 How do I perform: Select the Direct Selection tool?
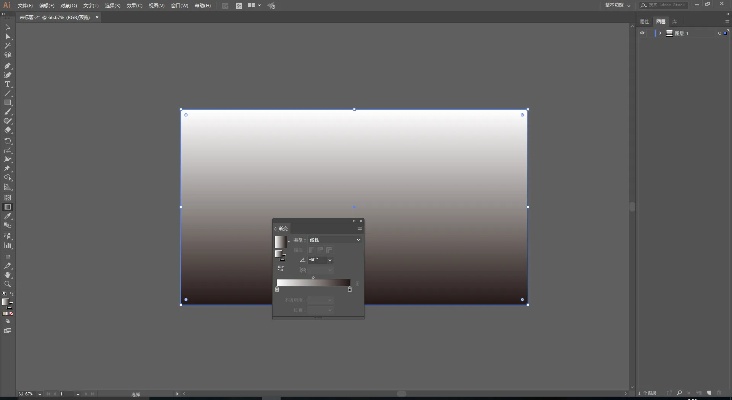coord(7,36)
